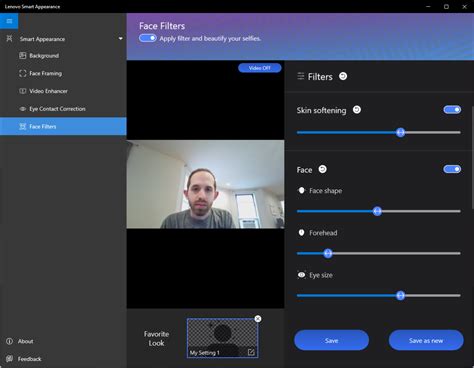The height and width of the screenshot is (368, 474).
Task: Click the Forehead slider handle
Action: 328,253
